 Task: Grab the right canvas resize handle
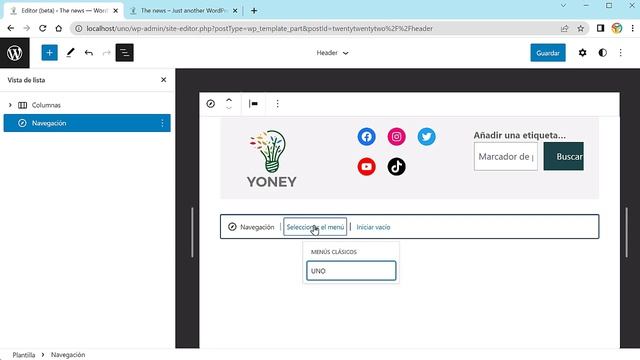[627, 232]
